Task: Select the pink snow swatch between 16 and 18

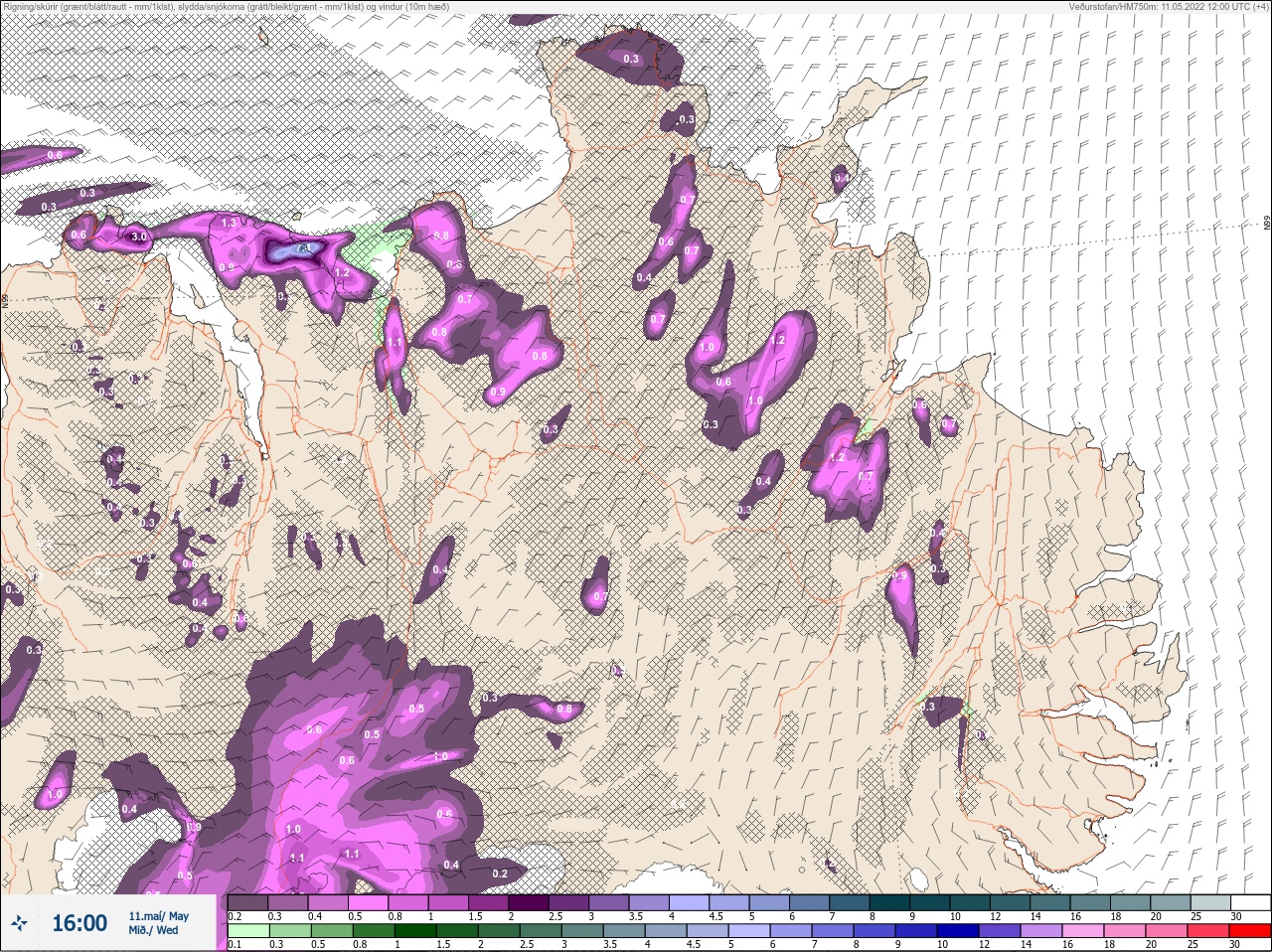Action: click(1083, 931)
